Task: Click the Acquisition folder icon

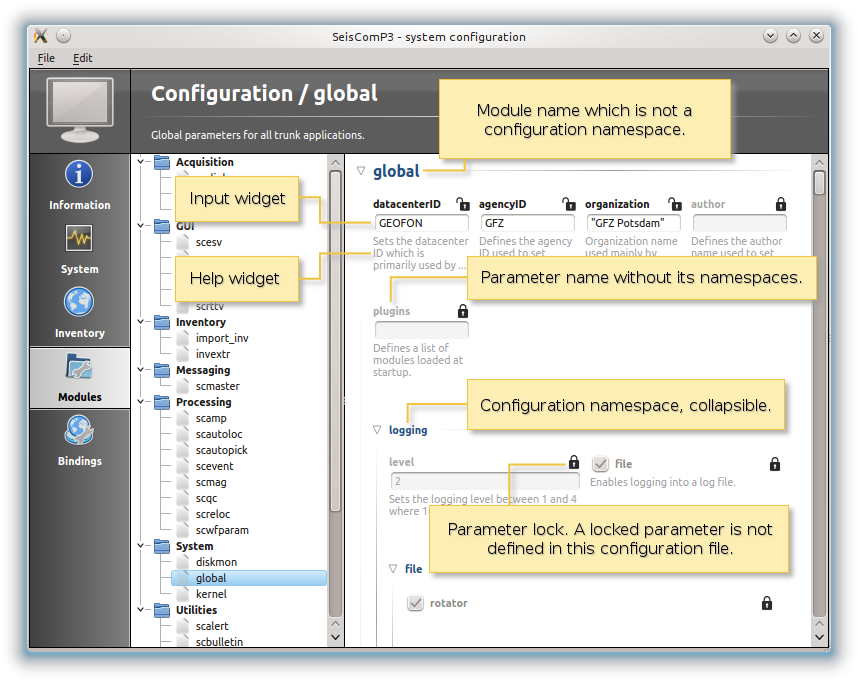Action: coord(162,162)
